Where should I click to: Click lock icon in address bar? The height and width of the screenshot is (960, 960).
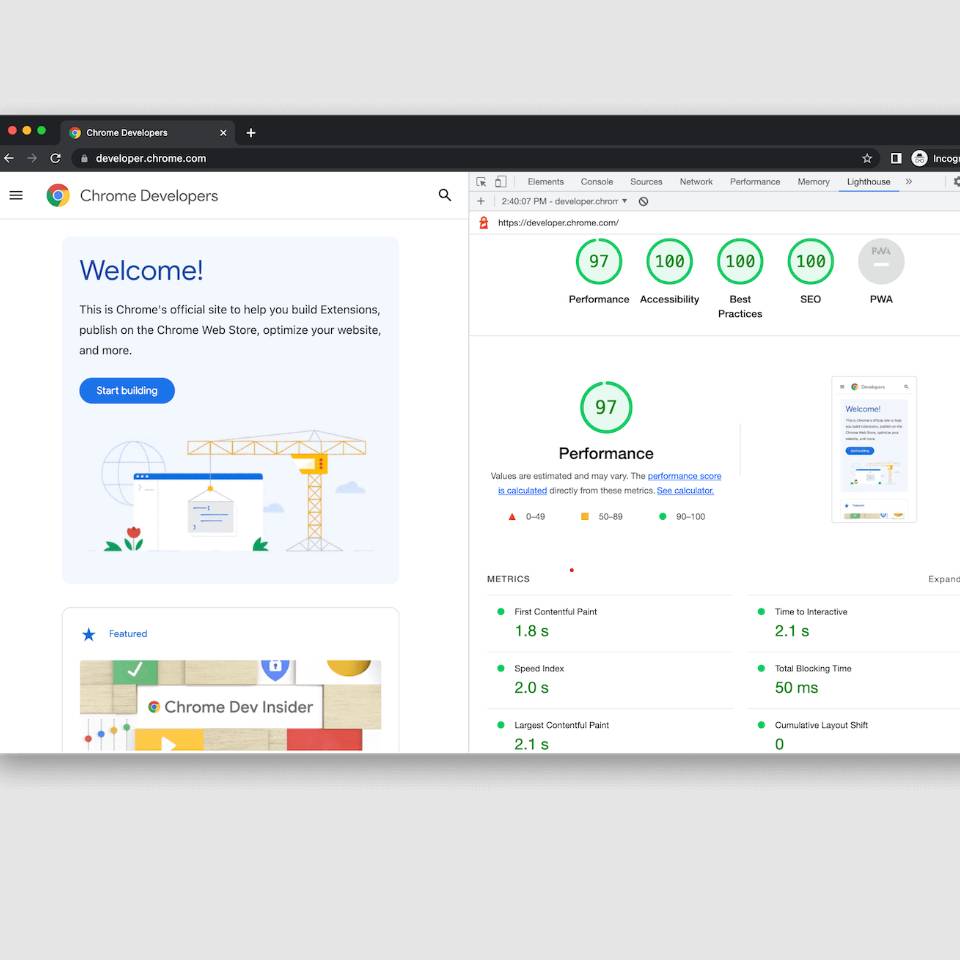pyautogui.click(x=84, y=159)
